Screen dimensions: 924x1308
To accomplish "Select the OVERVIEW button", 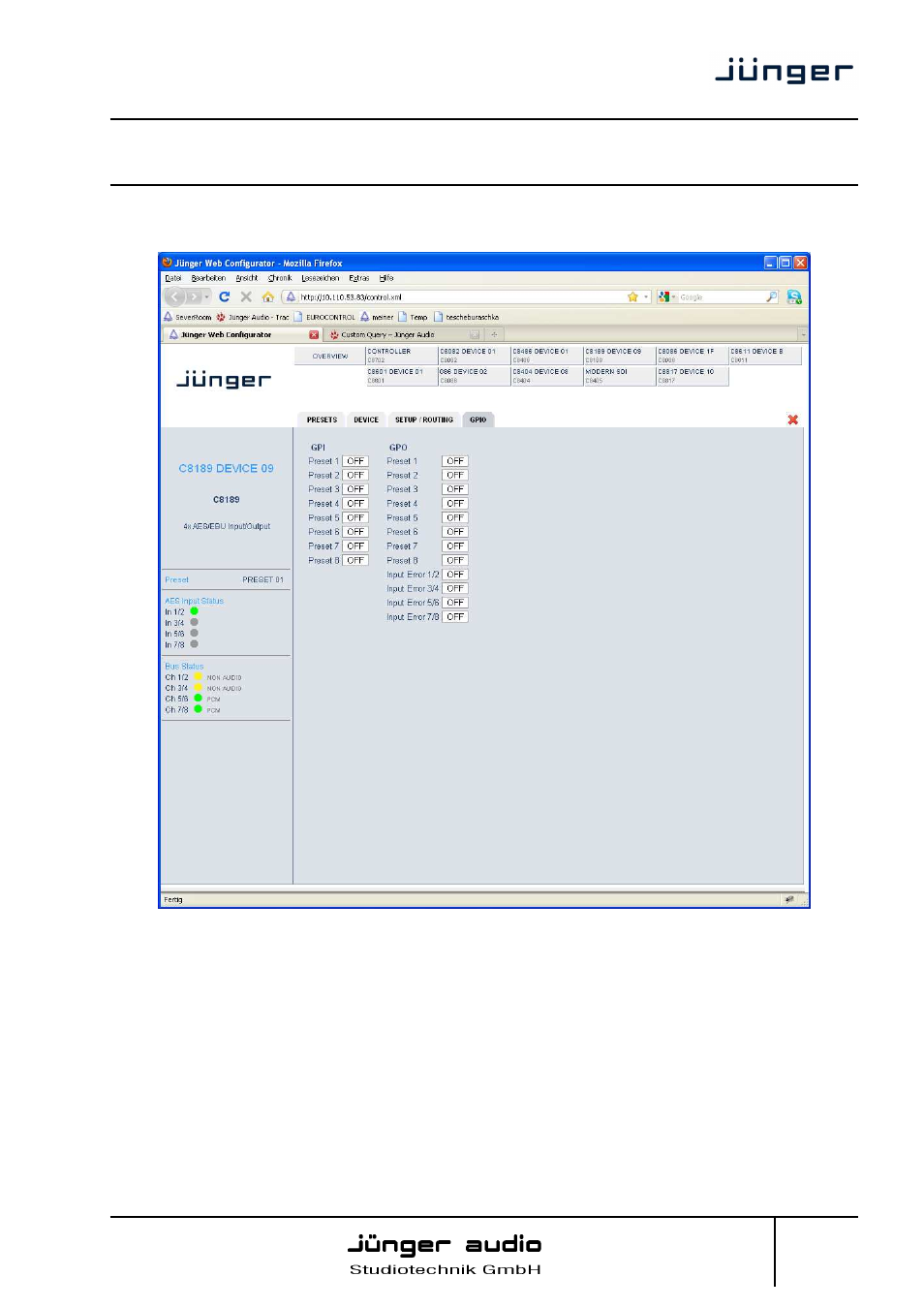I will pyautogui.click(x=330, y=357).
